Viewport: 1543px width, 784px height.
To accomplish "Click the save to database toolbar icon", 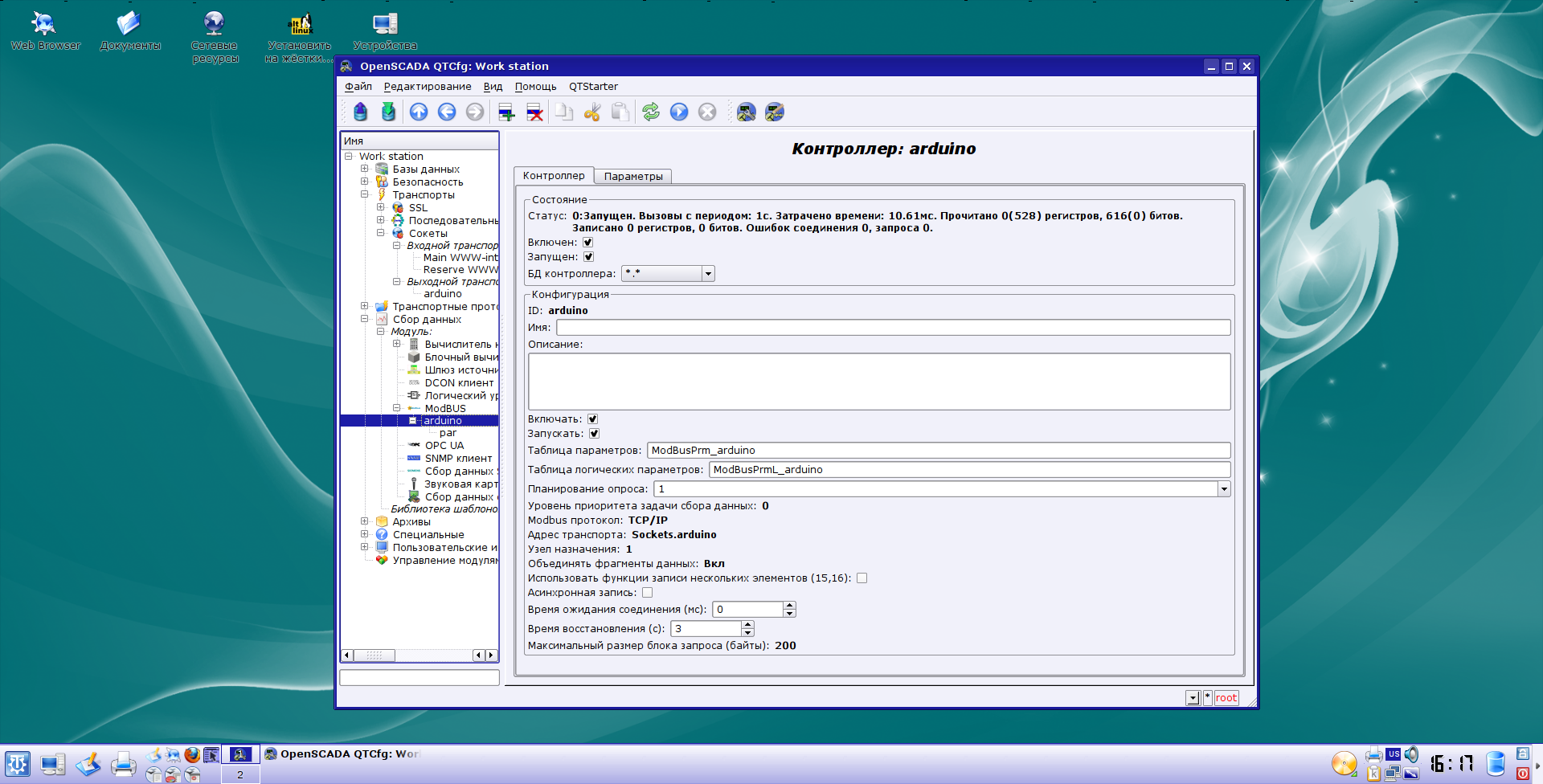I will (x=389, y=112).
